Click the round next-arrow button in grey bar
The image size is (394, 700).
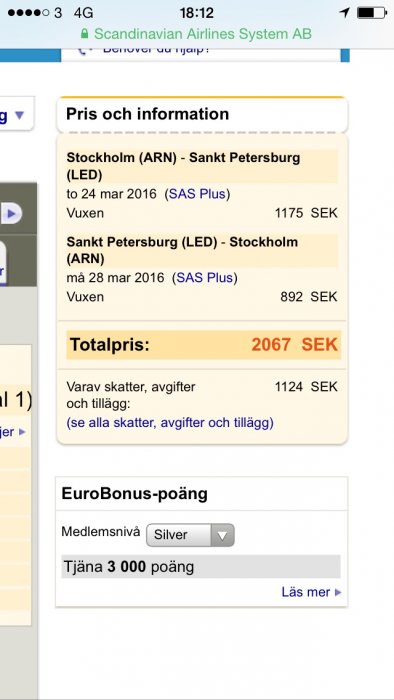click(x=11, y=214)
